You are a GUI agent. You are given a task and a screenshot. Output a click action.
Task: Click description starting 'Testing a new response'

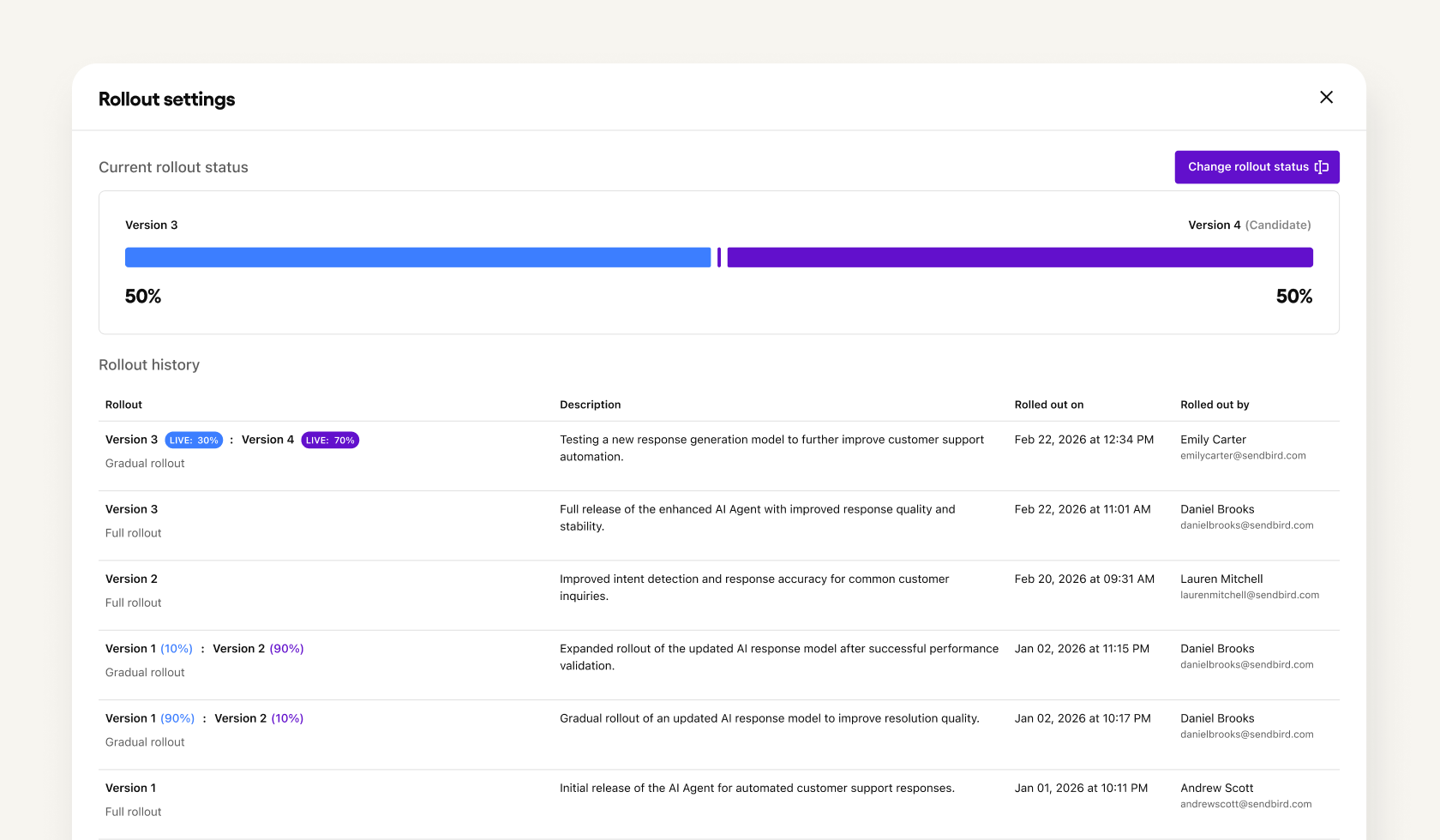771,448
